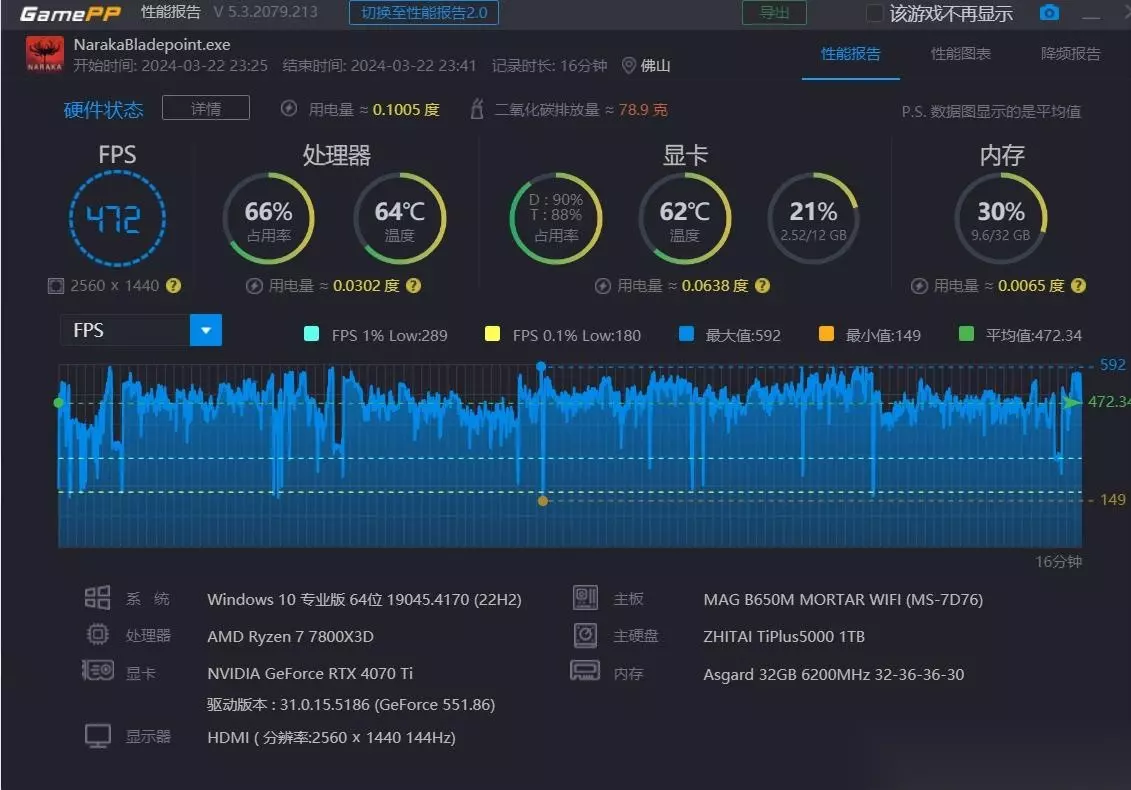1131x790 pixels.
Task: Switch to the 性能报告 tab
Action: (850, 54)
